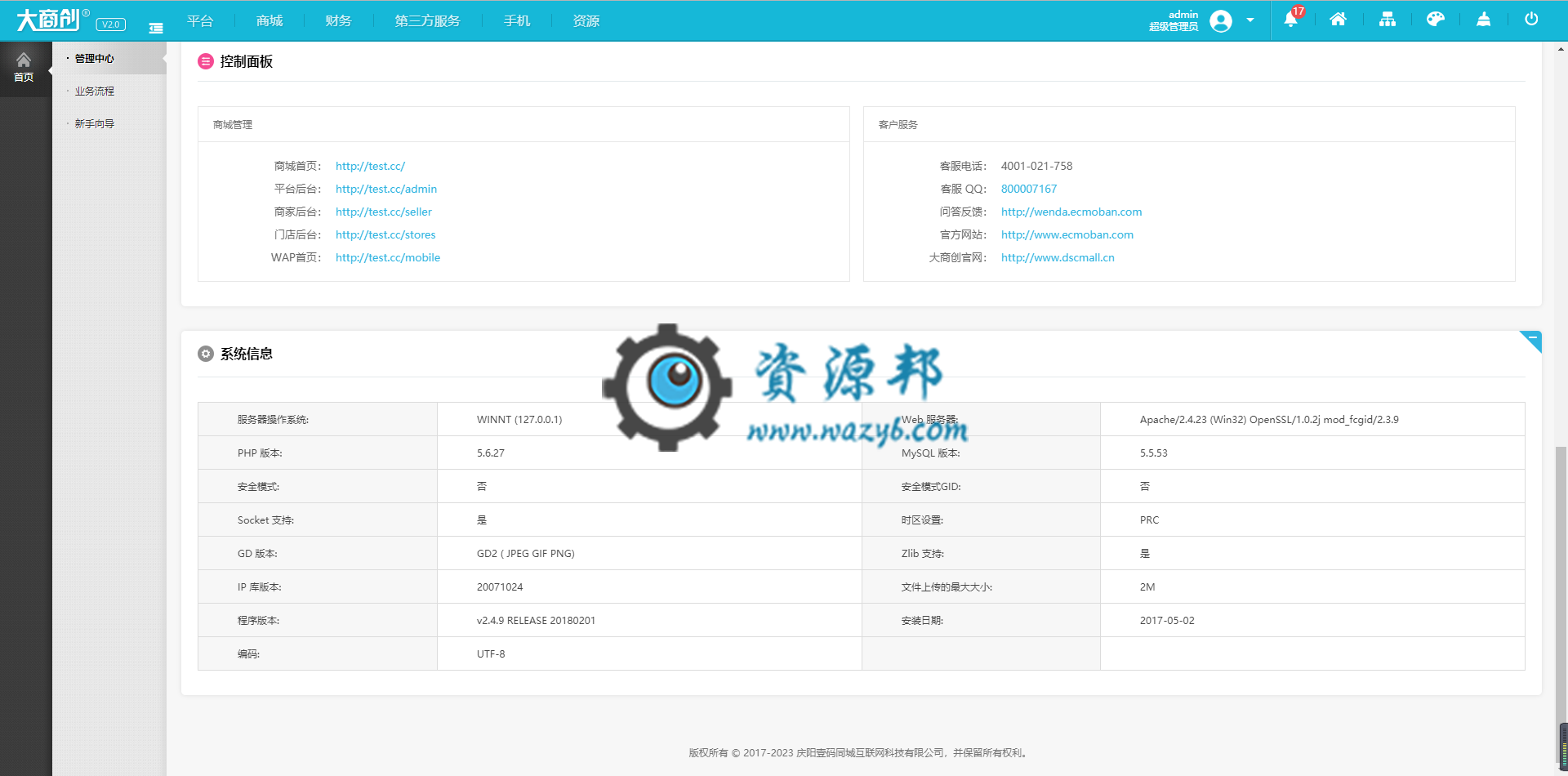Click the V2.0 version badge
This screenshot has height=776, width=1568.
click(111, 25)
